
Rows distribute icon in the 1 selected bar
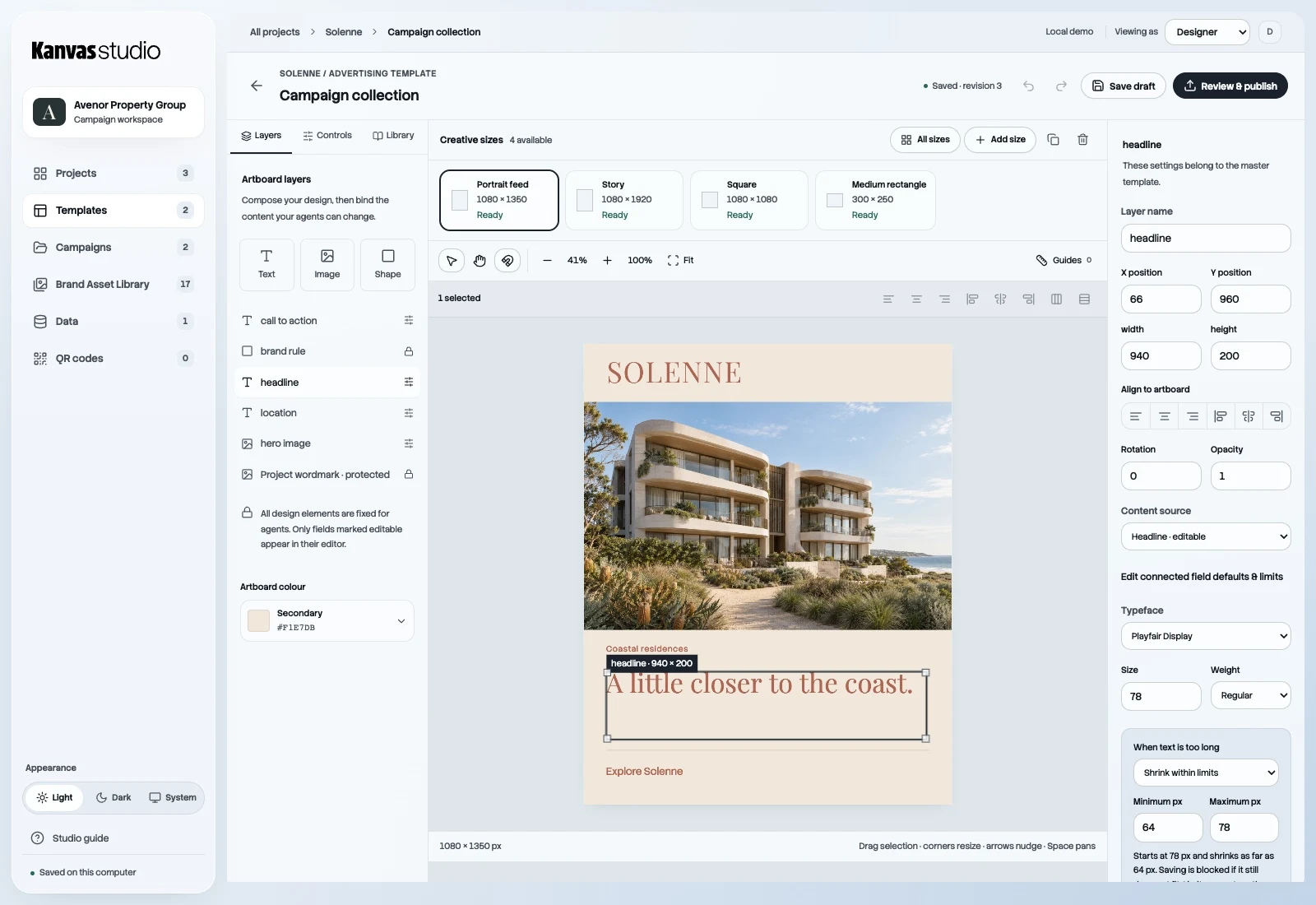pyautogui.click(x=1084, y=299)
